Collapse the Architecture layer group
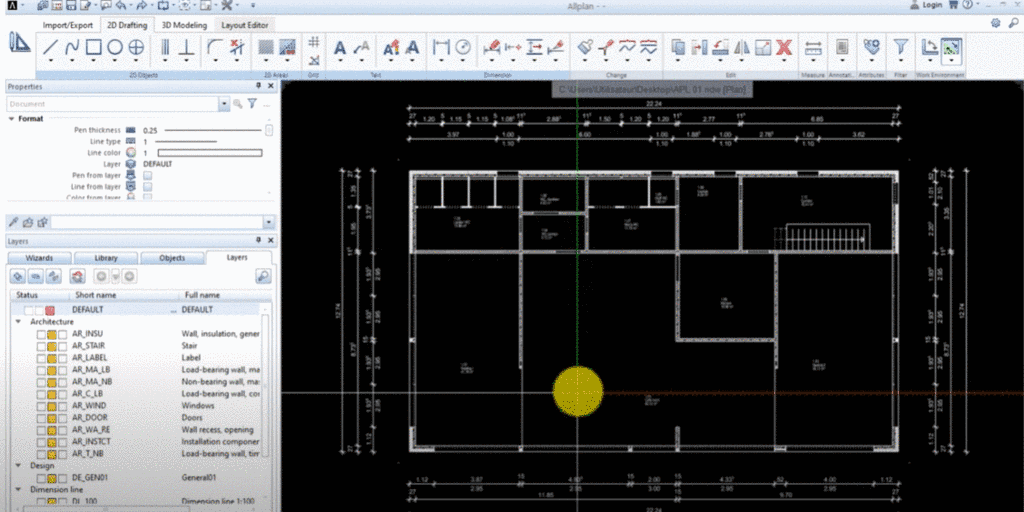Image resolution: width=1024 pixels, height=512 pixels. (x=18, y=322)
